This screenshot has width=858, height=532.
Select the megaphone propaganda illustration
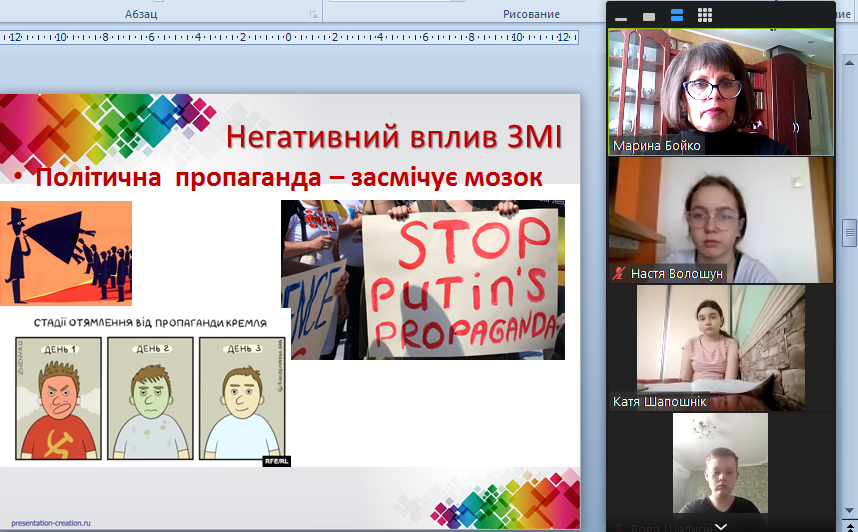pos(66,253)
